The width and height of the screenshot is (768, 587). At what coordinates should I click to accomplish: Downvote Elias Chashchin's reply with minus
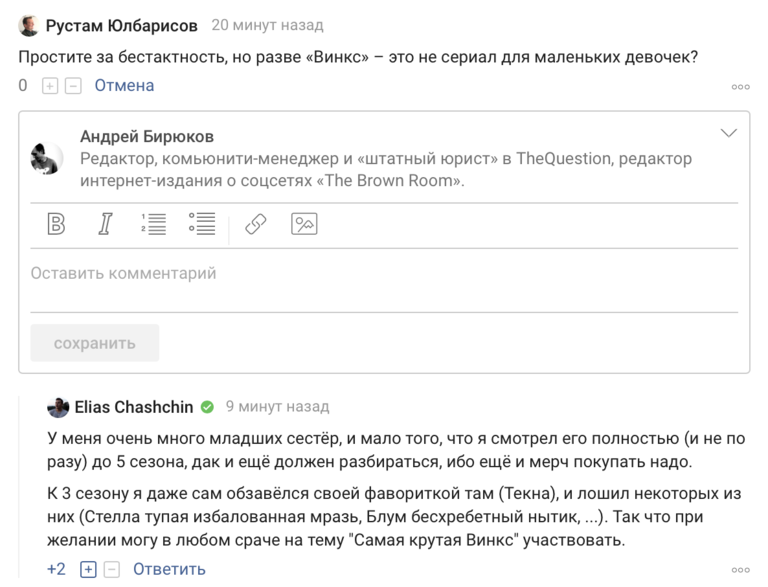pos(112,569)
